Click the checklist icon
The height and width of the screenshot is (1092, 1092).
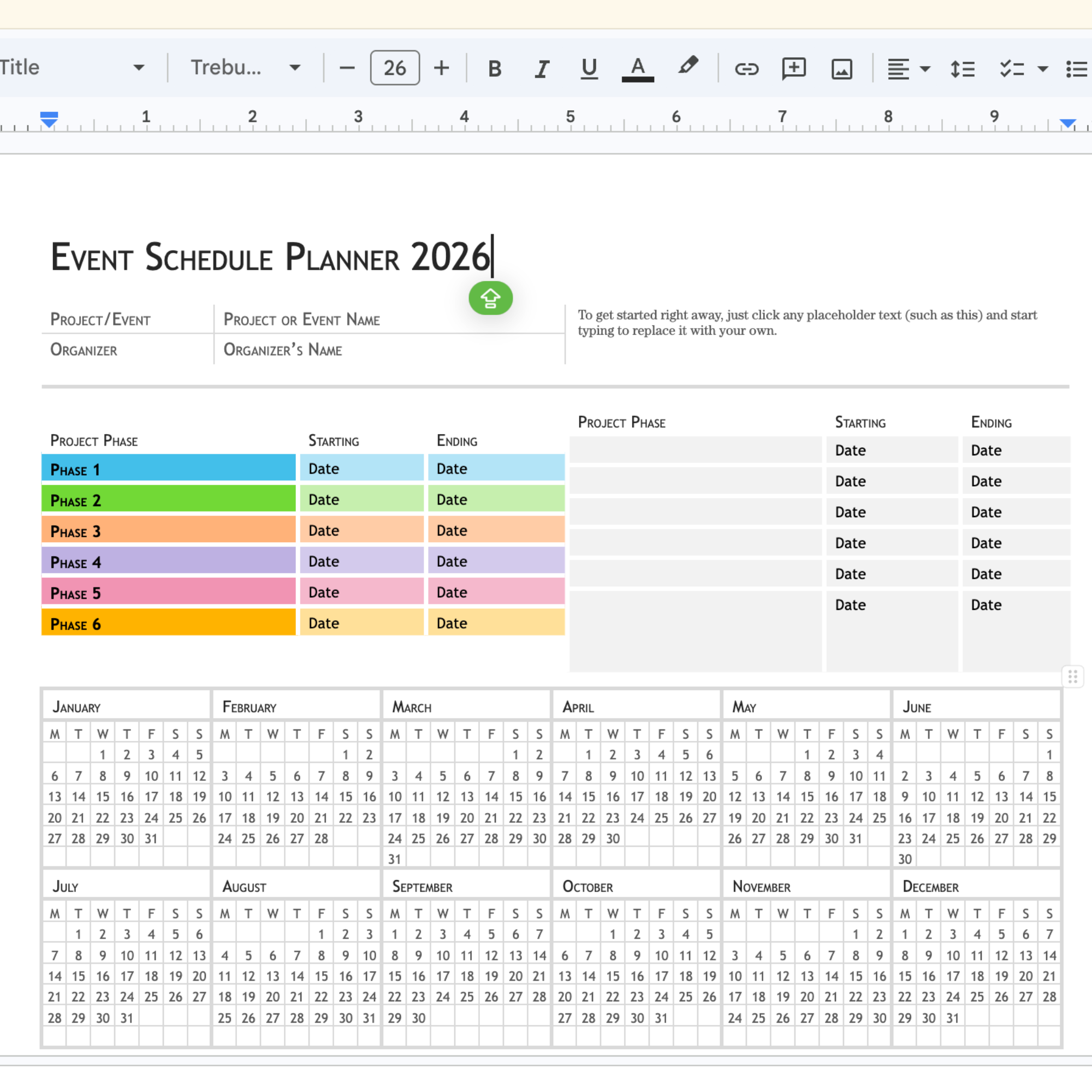[1011, 68]
